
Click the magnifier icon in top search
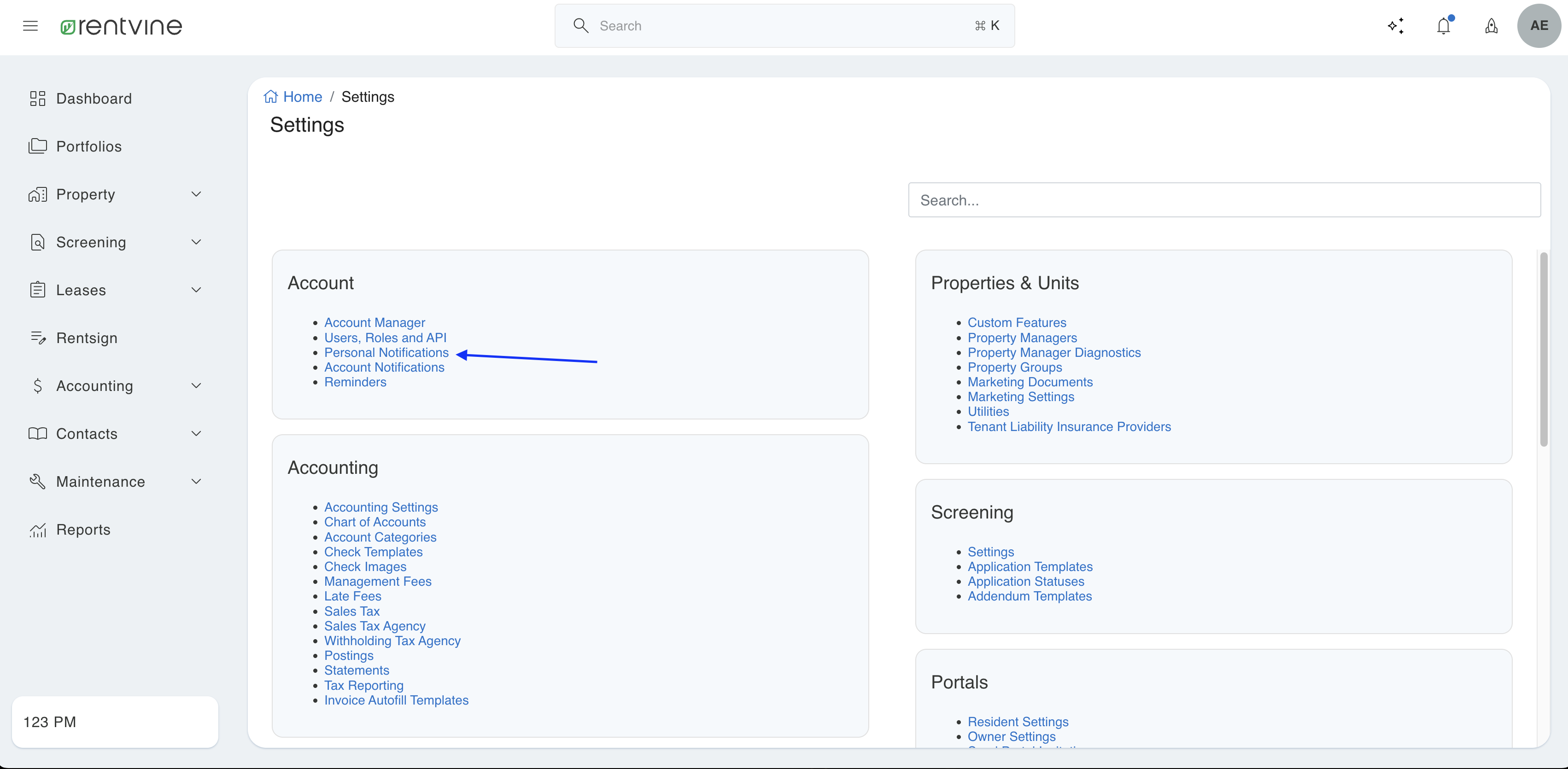(581, 25)
